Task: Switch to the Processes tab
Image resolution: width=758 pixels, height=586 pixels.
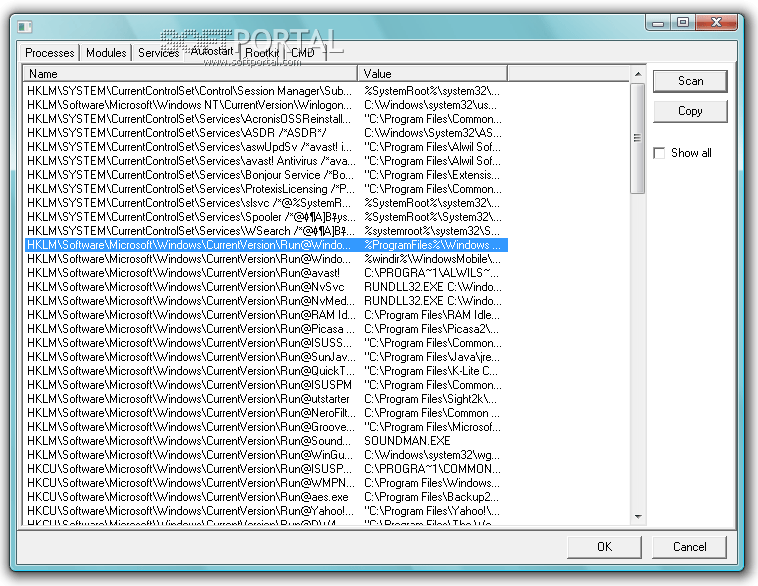Action: click(49, 53)
